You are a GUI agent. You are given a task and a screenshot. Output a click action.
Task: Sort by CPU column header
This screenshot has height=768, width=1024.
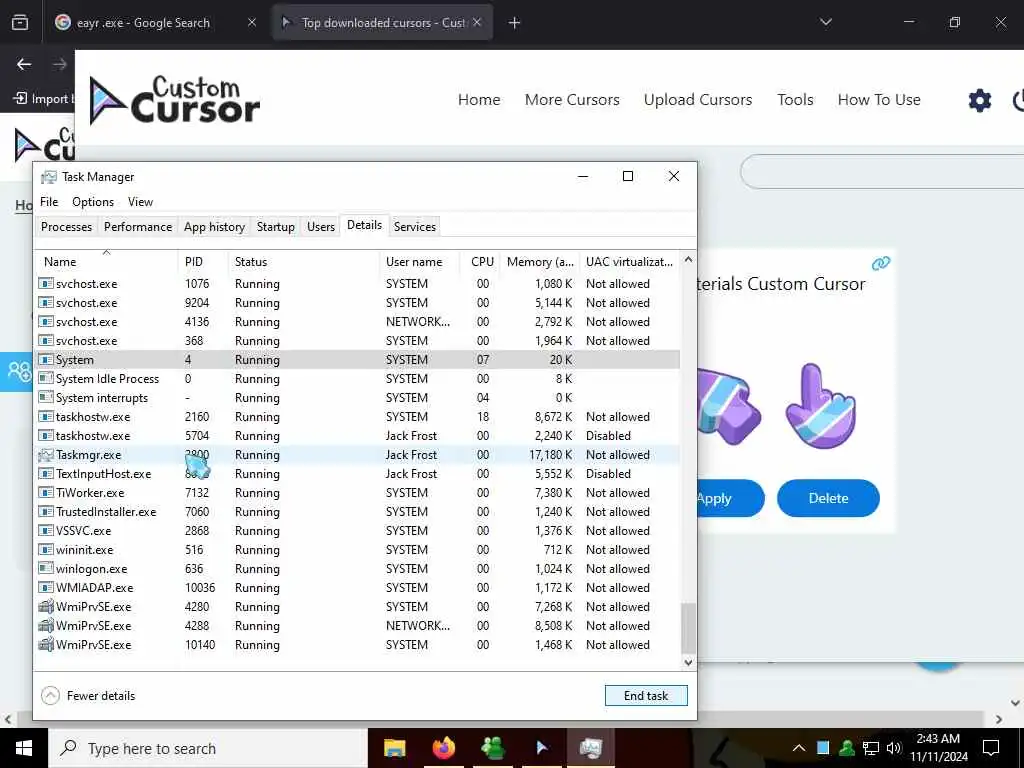coord(481,261)
